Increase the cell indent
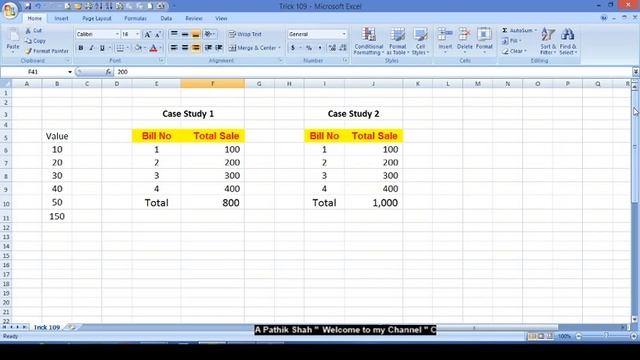The height and width of the screenshot is (360, 640). tap(219, 48)
